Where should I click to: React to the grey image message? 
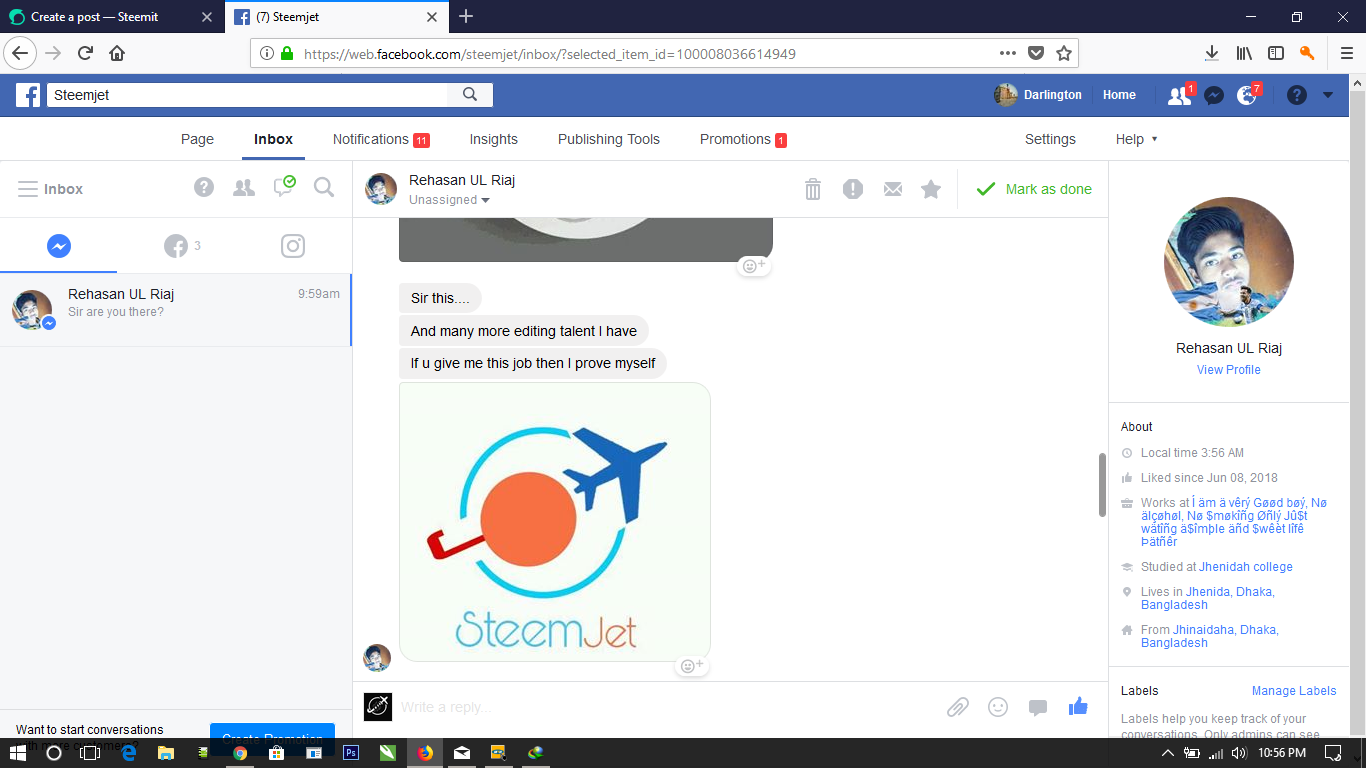tap(753, 266)
